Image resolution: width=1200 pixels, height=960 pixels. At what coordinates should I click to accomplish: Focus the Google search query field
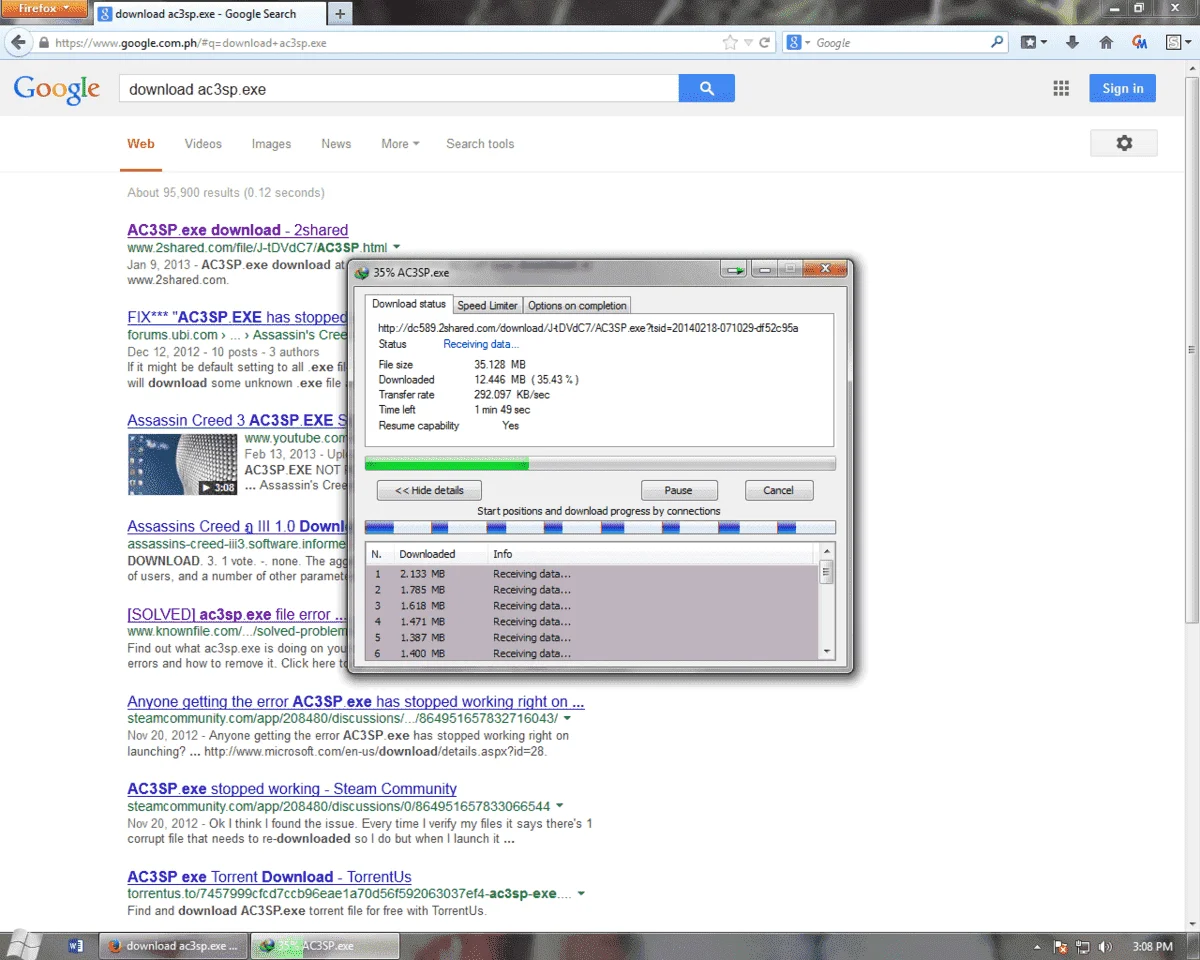point(399,89)
